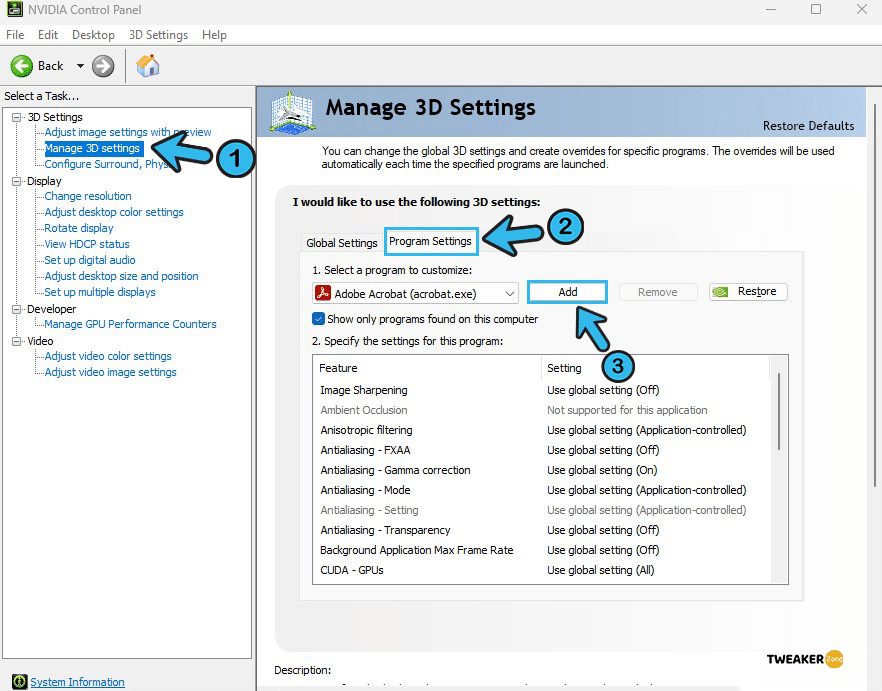Open Adjust desktop size and position

[121, 276]
